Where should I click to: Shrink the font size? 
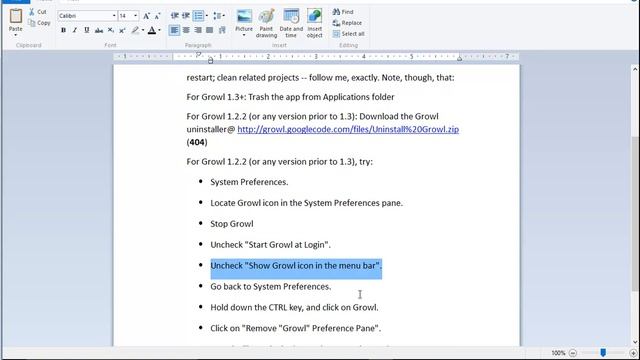(x=157, y=16)
